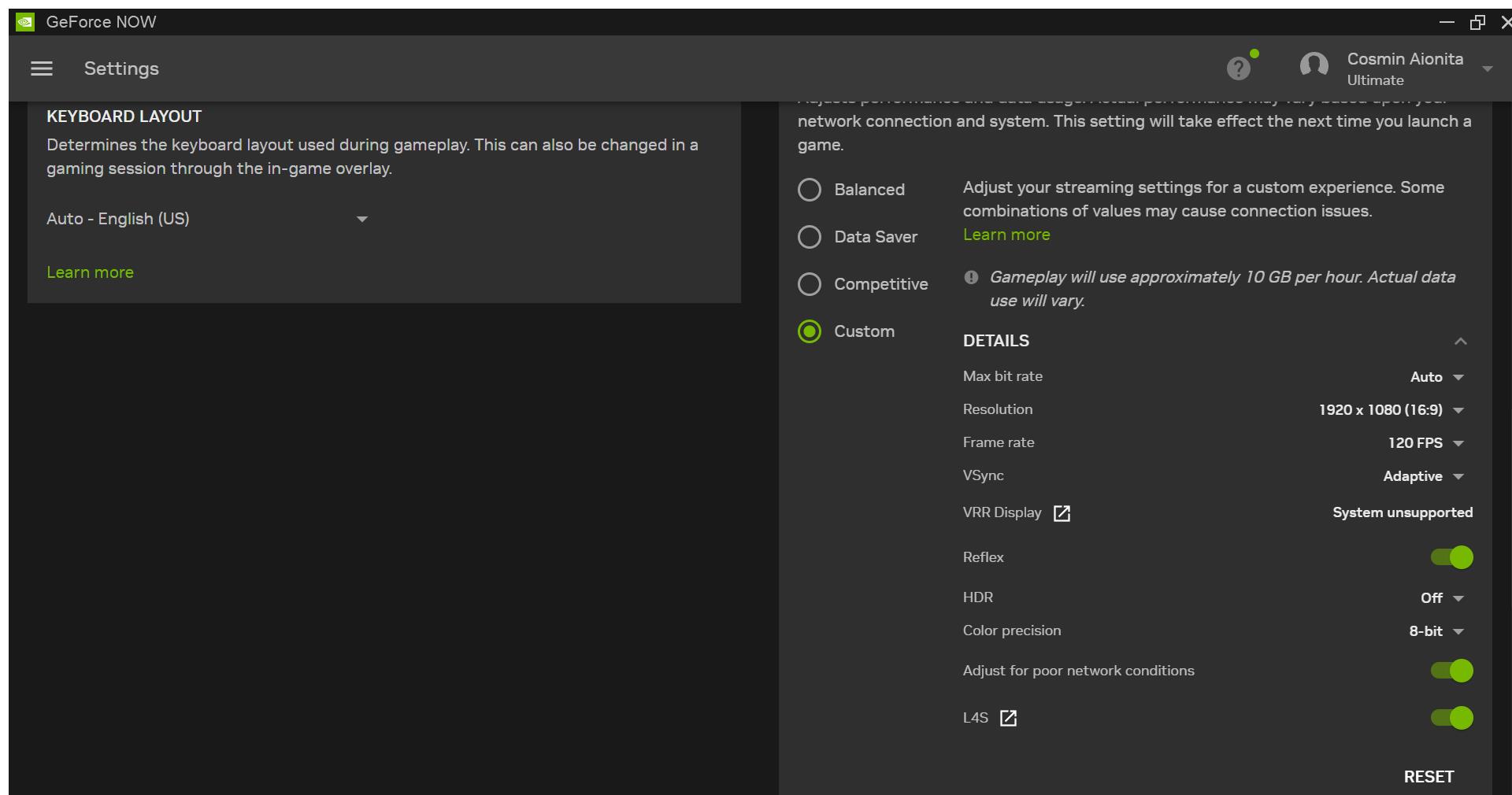Viewport: 1512px width, 795px height.
Task: Click the Reflex label
Action: (983, 557)
